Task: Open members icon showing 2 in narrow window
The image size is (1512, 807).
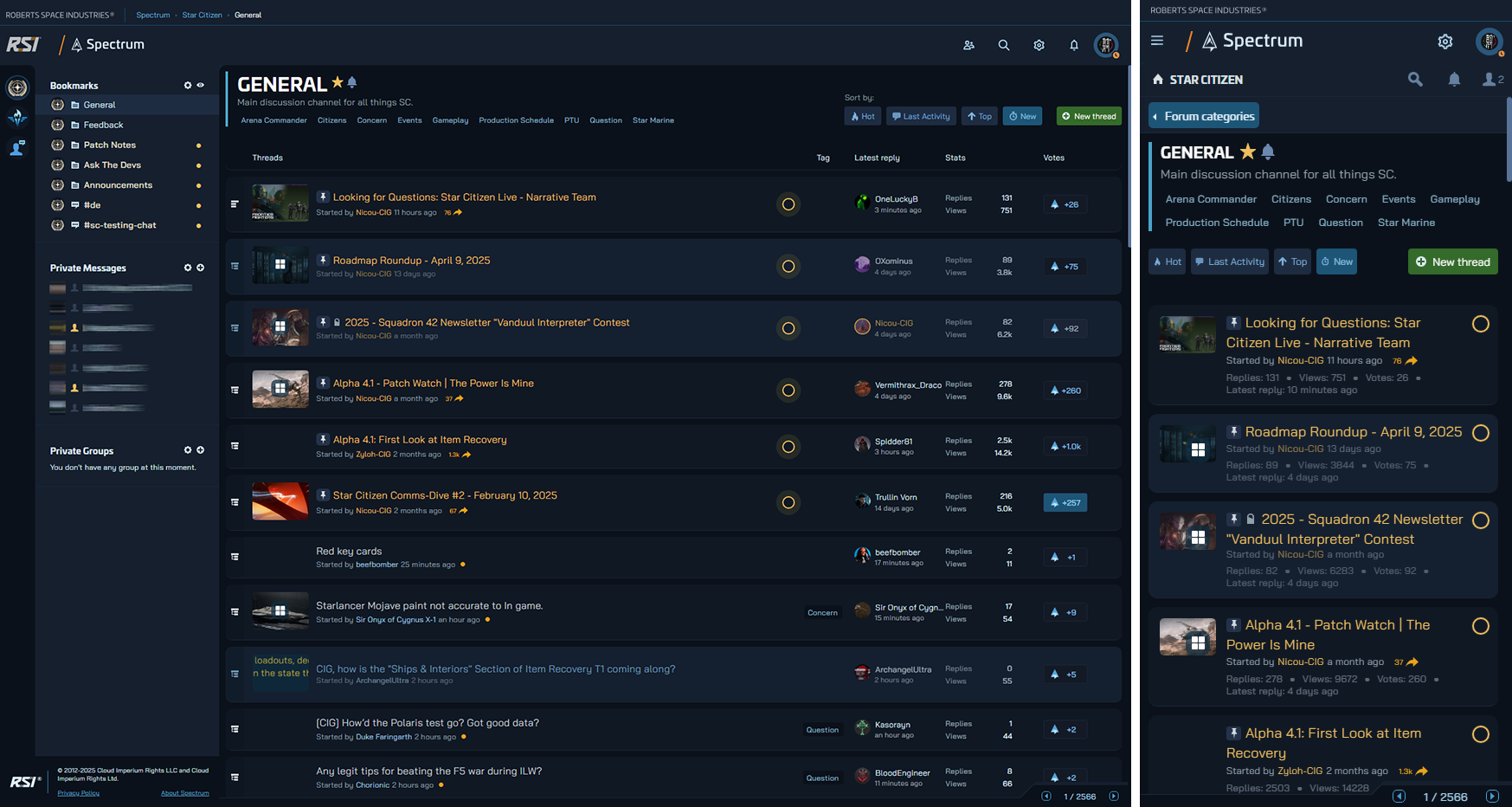Action: [1493, 80]
